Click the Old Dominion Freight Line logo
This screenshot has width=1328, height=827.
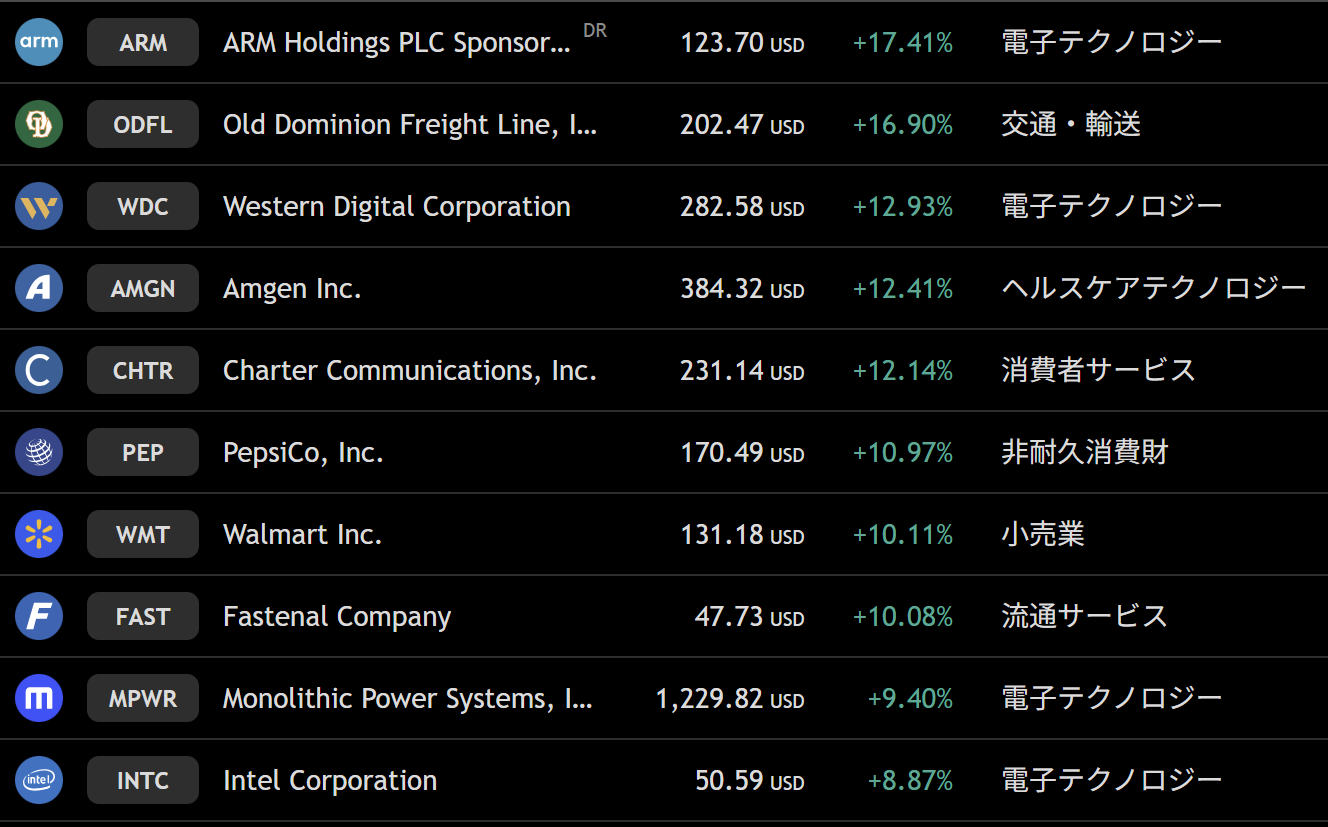pyautogui.click(x=39, y=124)
